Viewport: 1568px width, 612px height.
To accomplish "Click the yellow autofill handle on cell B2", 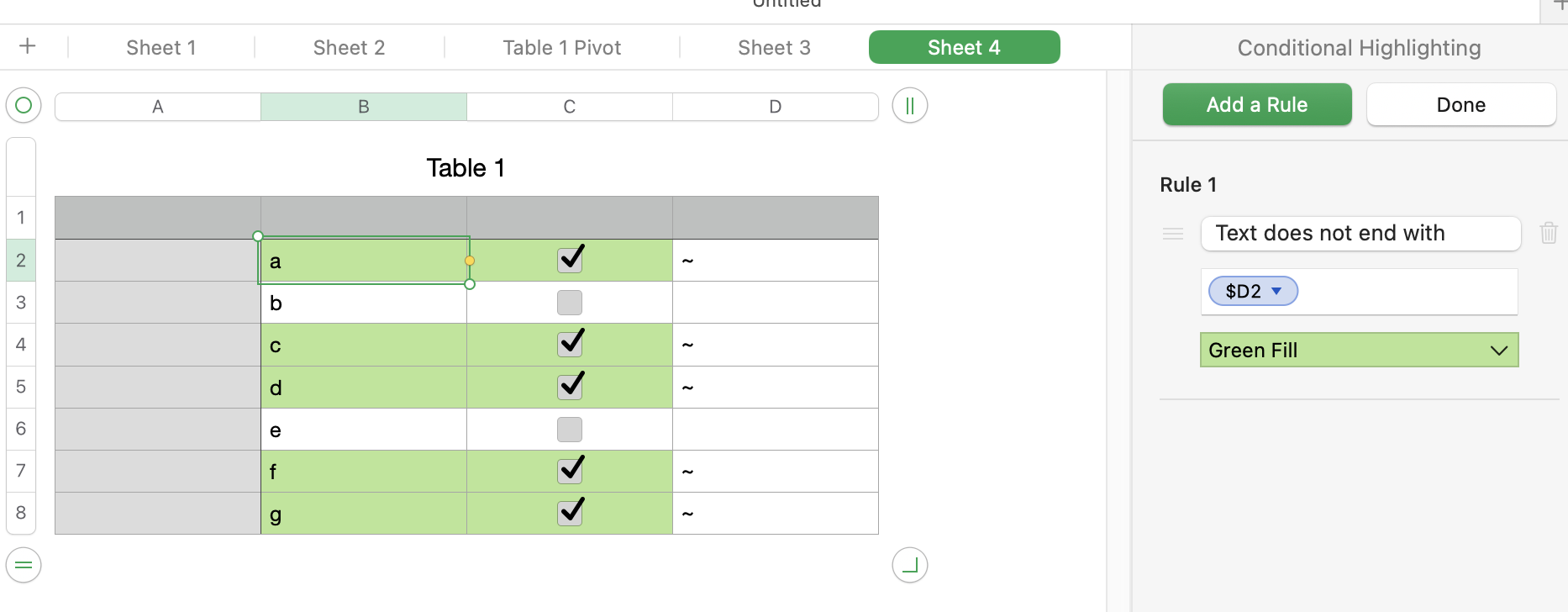I will pos(470,261).
